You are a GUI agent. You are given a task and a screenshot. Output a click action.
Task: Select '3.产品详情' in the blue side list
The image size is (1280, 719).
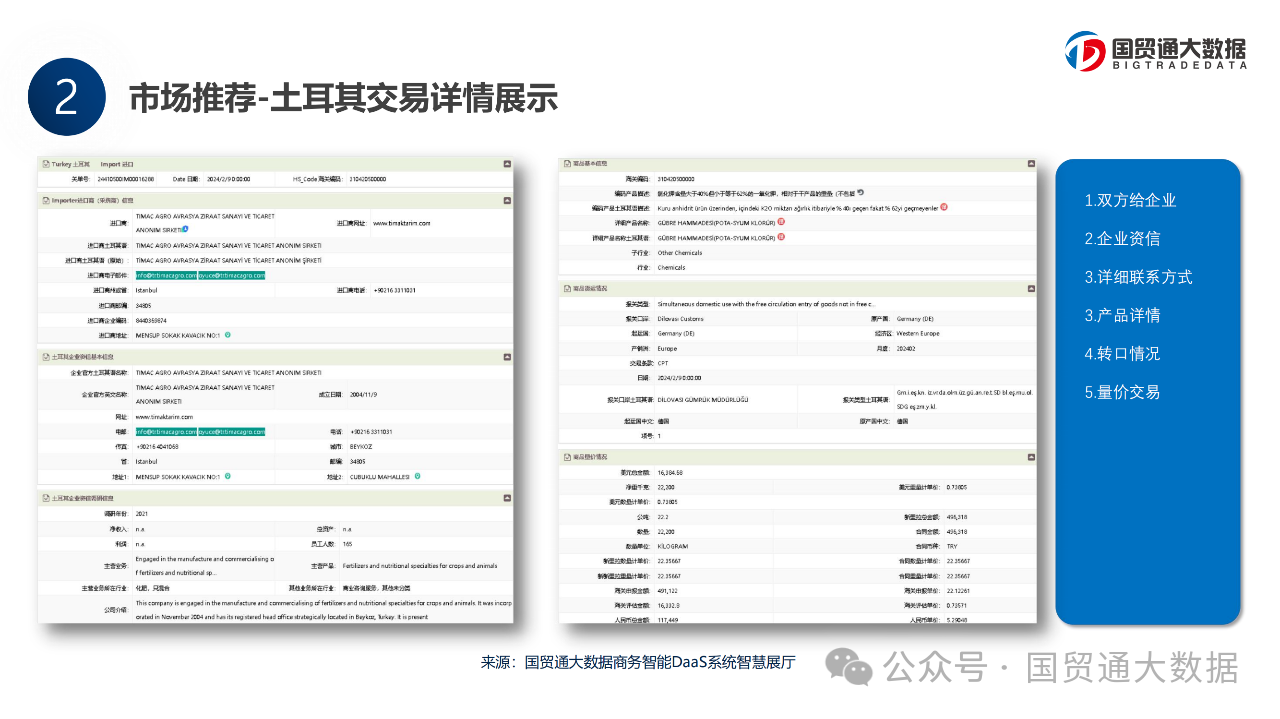coord(1122,315)
